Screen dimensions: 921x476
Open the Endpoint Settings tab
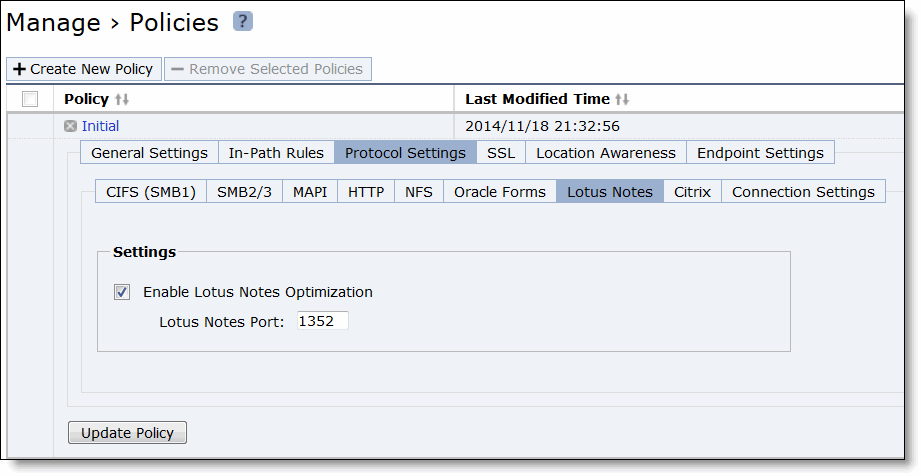coord(760,153)
